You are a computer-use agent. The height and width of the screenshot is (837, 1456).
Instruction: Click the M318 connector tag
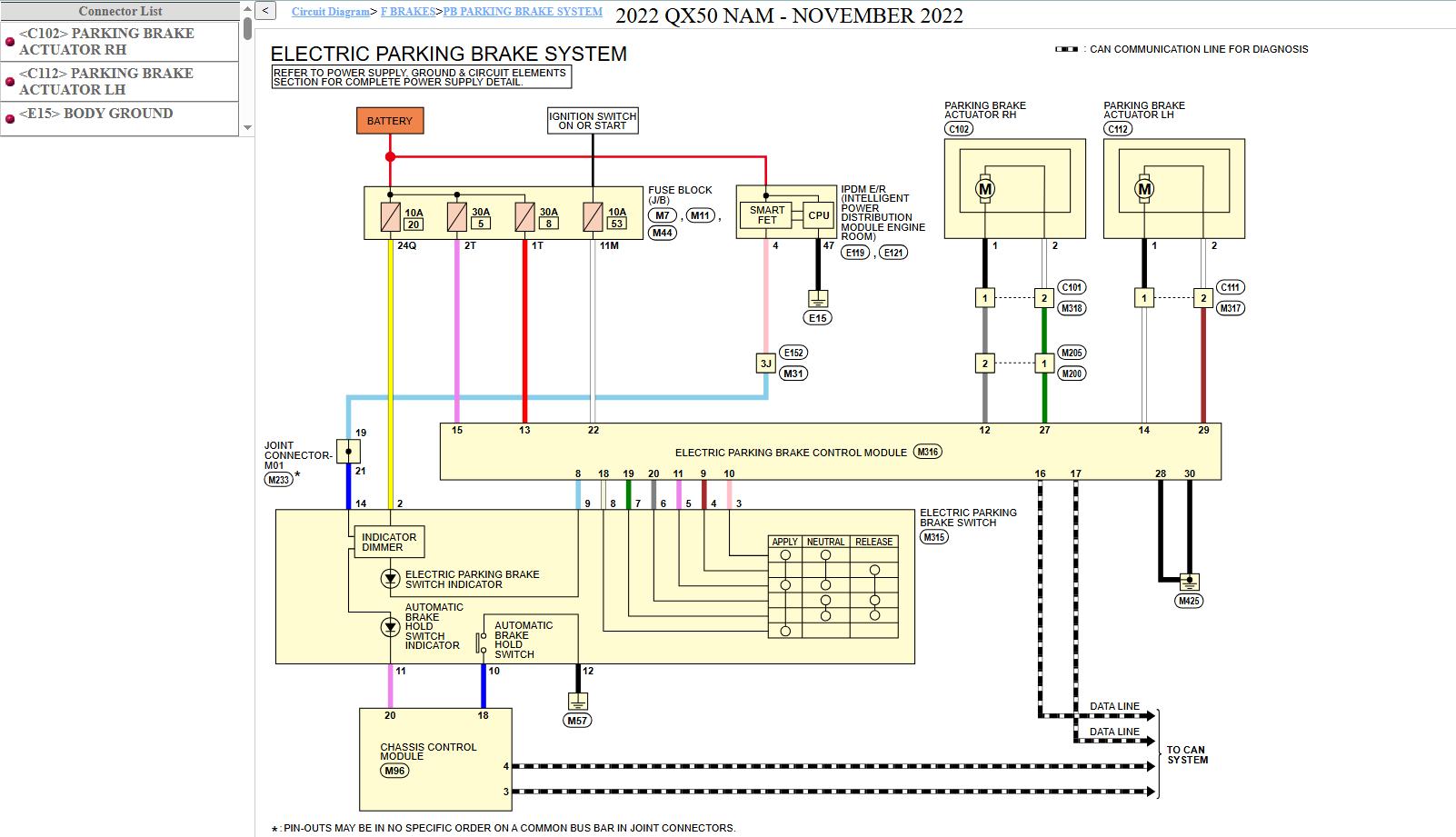coord(1072,308)
